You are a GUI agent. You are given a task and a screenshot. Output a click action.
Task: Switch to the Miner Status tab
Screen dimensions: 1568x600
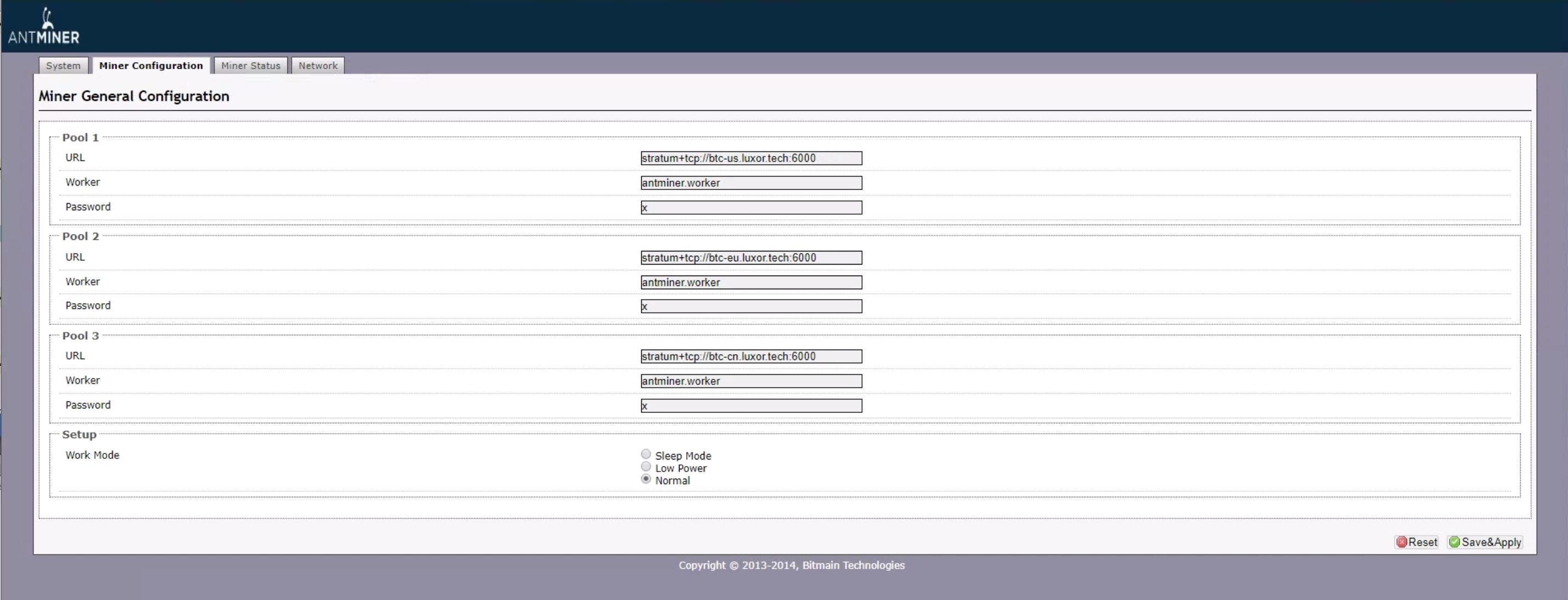click(x=251, y=66)
